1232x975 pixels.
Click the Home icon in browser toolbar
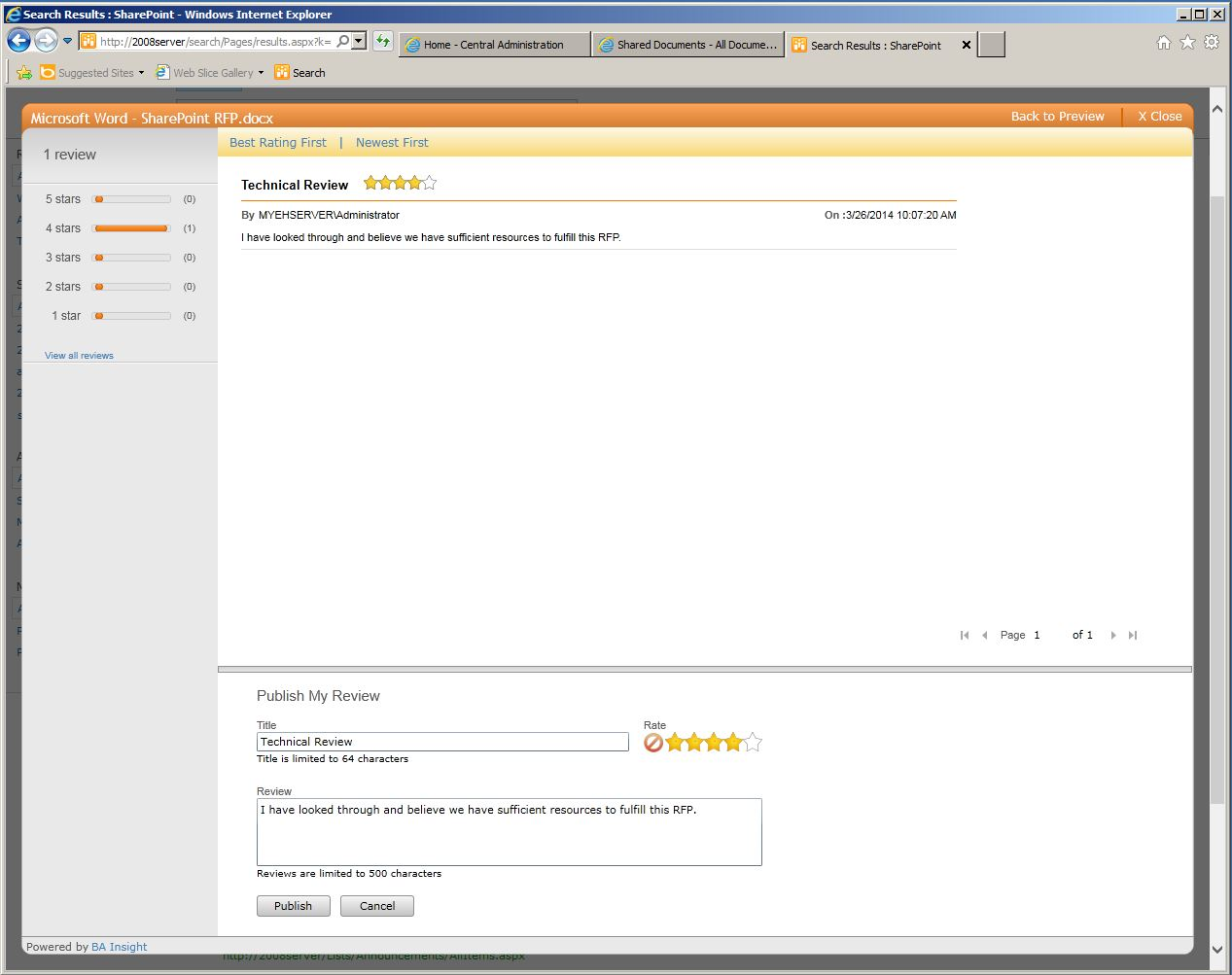[1164, 43]
